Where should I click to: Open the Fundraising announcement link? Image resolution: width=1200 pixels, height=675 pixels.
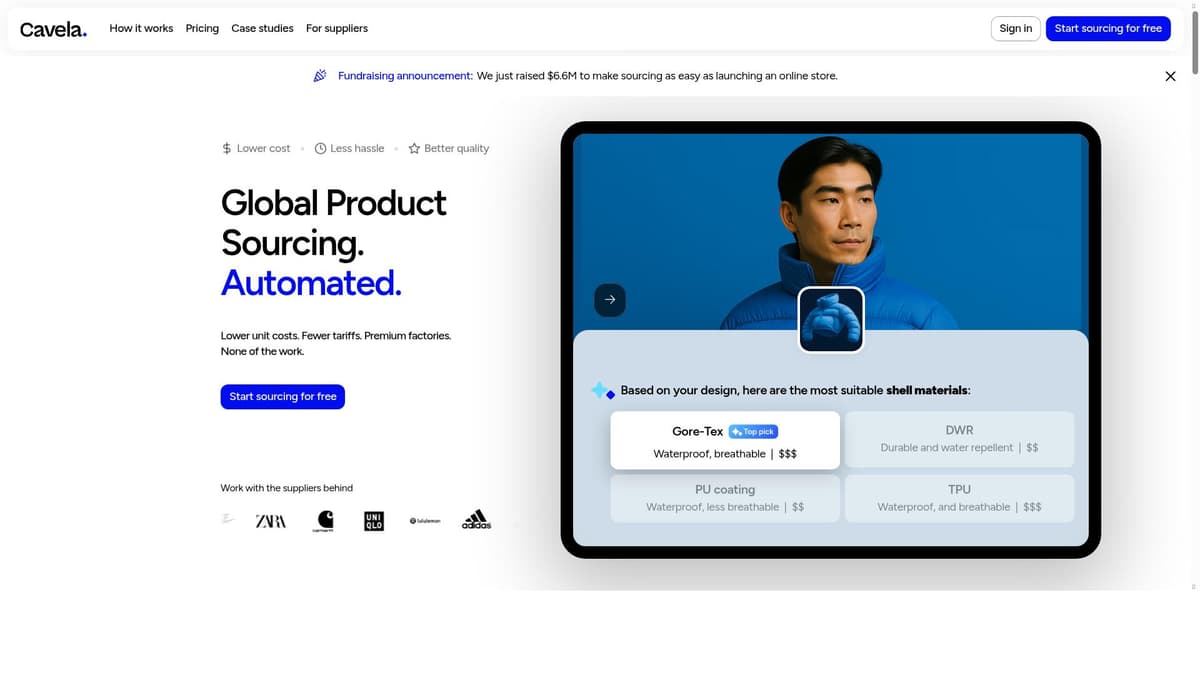pos(405,76)
